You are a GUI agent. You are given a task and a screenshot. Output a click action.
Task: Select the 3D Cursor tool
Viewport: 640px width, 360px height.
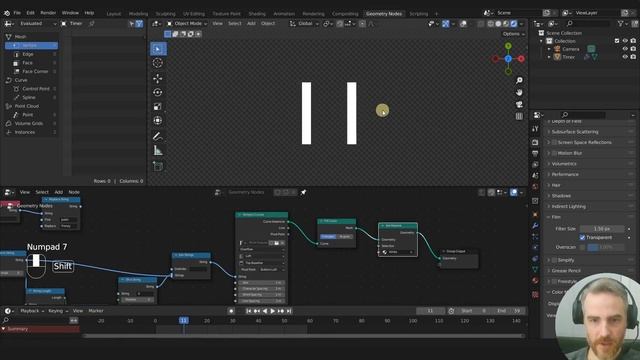click(158, 63)
